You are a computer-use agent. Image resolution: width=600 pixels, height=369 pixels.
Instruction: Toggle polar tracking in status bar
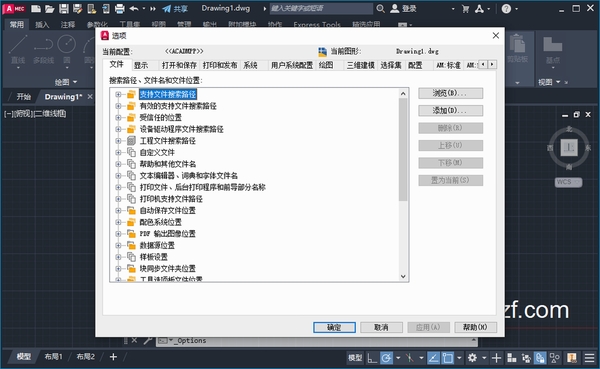tap(386, 358)
